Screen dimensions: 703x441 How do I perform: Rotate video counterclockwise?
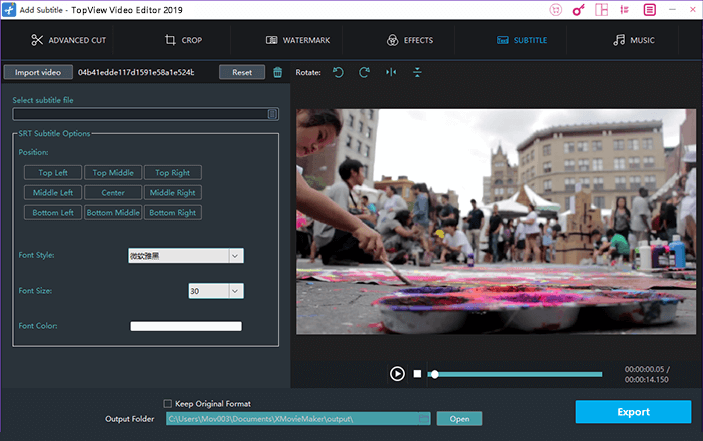pos(338,72)
